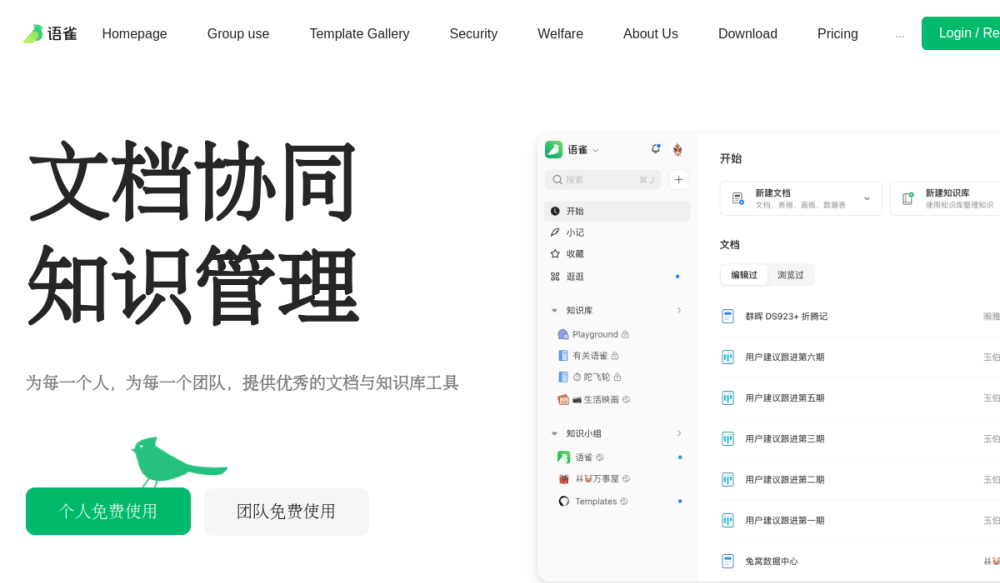The height and width of the screenshot is (583, 1000).
Task: Focus the 搜索 search field
Action: click(x=603, y=180)
